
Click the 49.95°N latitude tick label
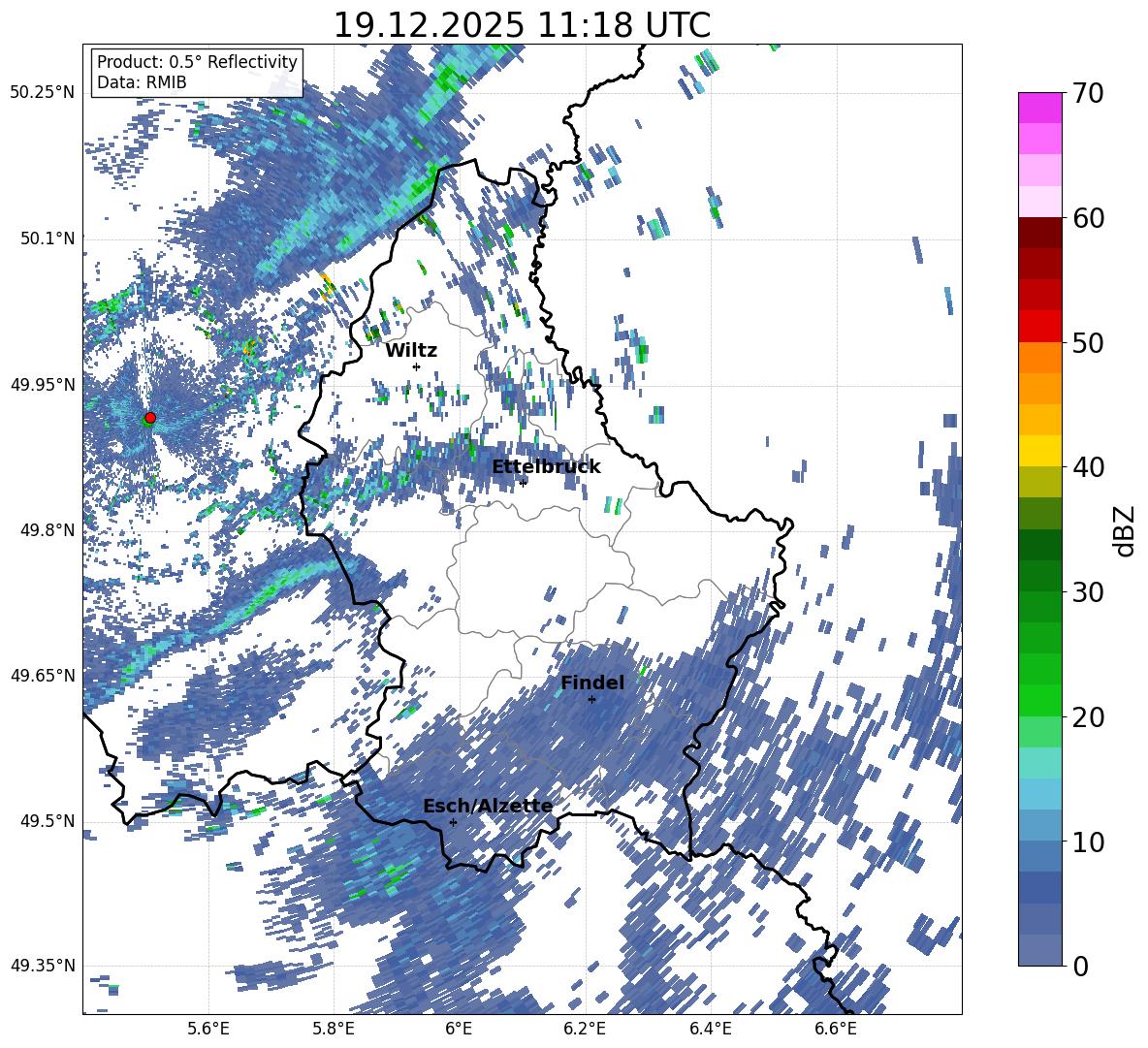(x=43, y=384)
